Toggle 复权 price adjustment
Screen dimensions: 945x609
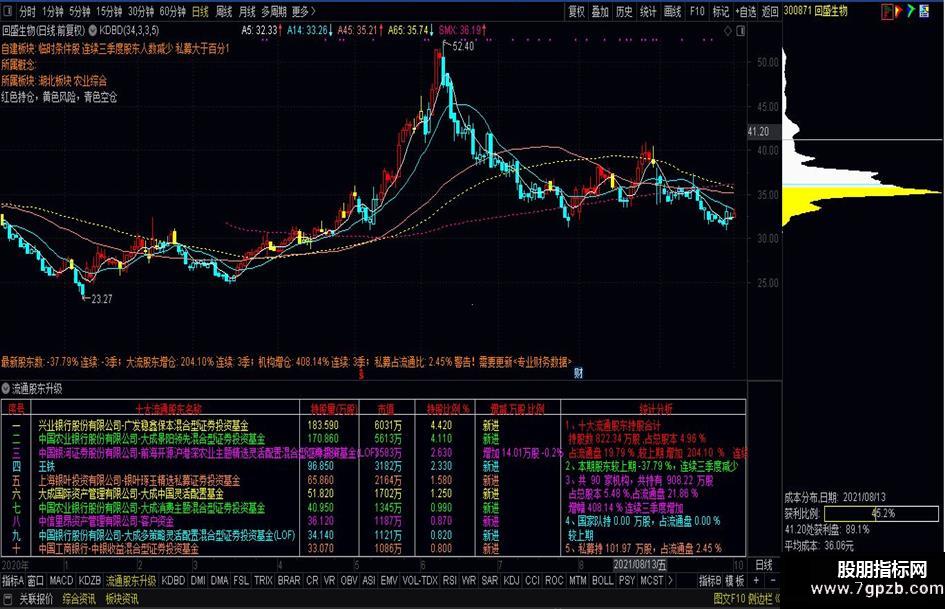coord(577,11)
